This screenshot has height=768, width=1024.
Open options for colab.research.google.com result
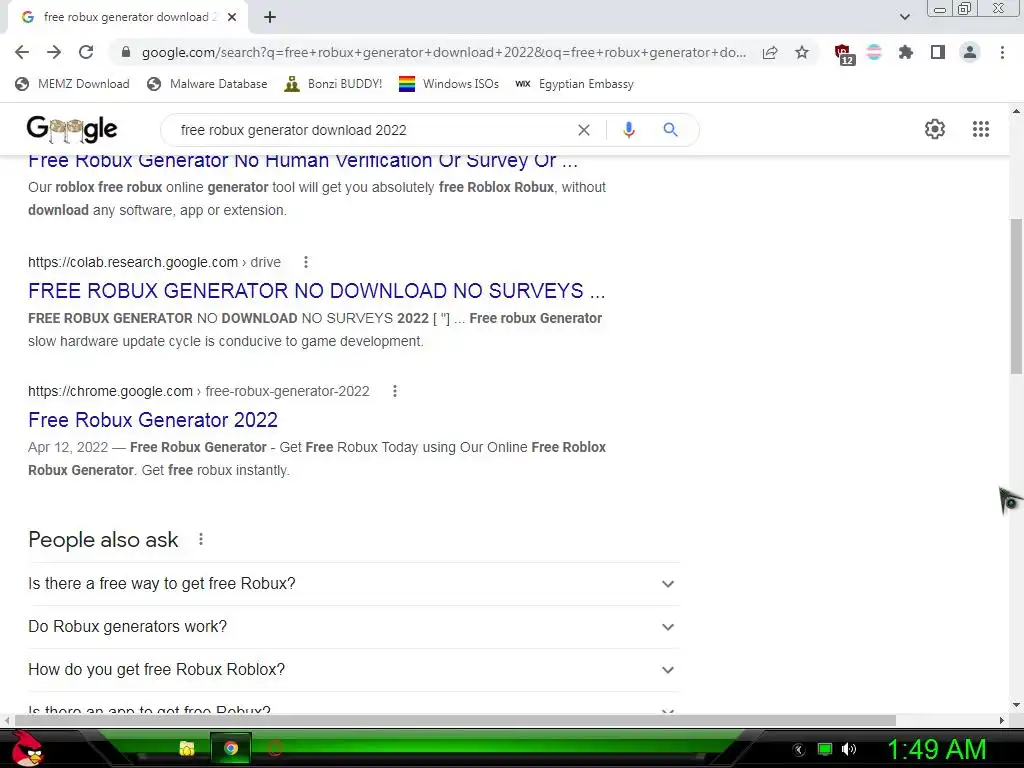pyautogui.click(x=306, y=262)
